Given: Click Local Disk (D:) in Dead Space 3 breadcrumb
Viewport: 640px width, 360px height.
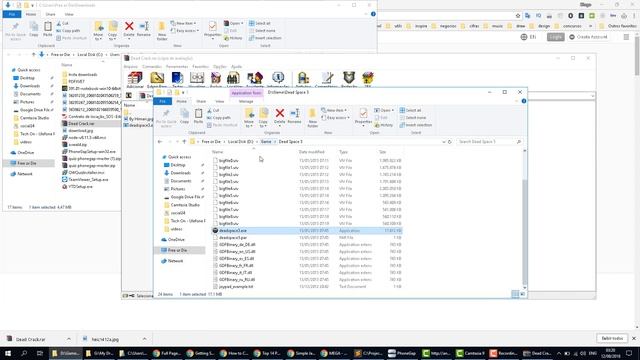Looking at the screenshot, I should (x=240, y=142).
